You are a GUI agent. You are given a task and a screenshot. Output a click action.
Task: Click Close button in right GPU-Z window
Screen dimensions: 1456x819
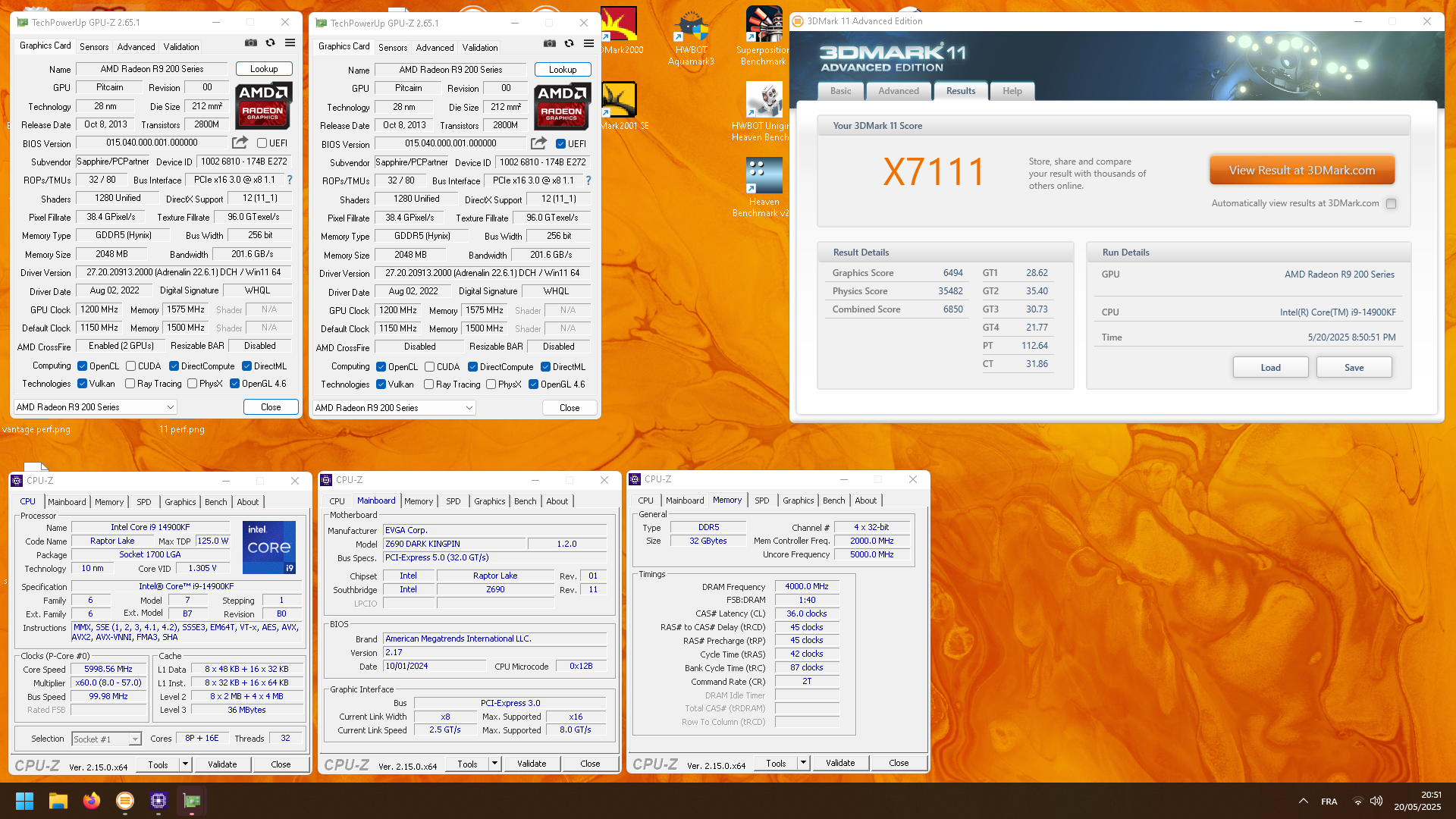(x=570, y=408)
